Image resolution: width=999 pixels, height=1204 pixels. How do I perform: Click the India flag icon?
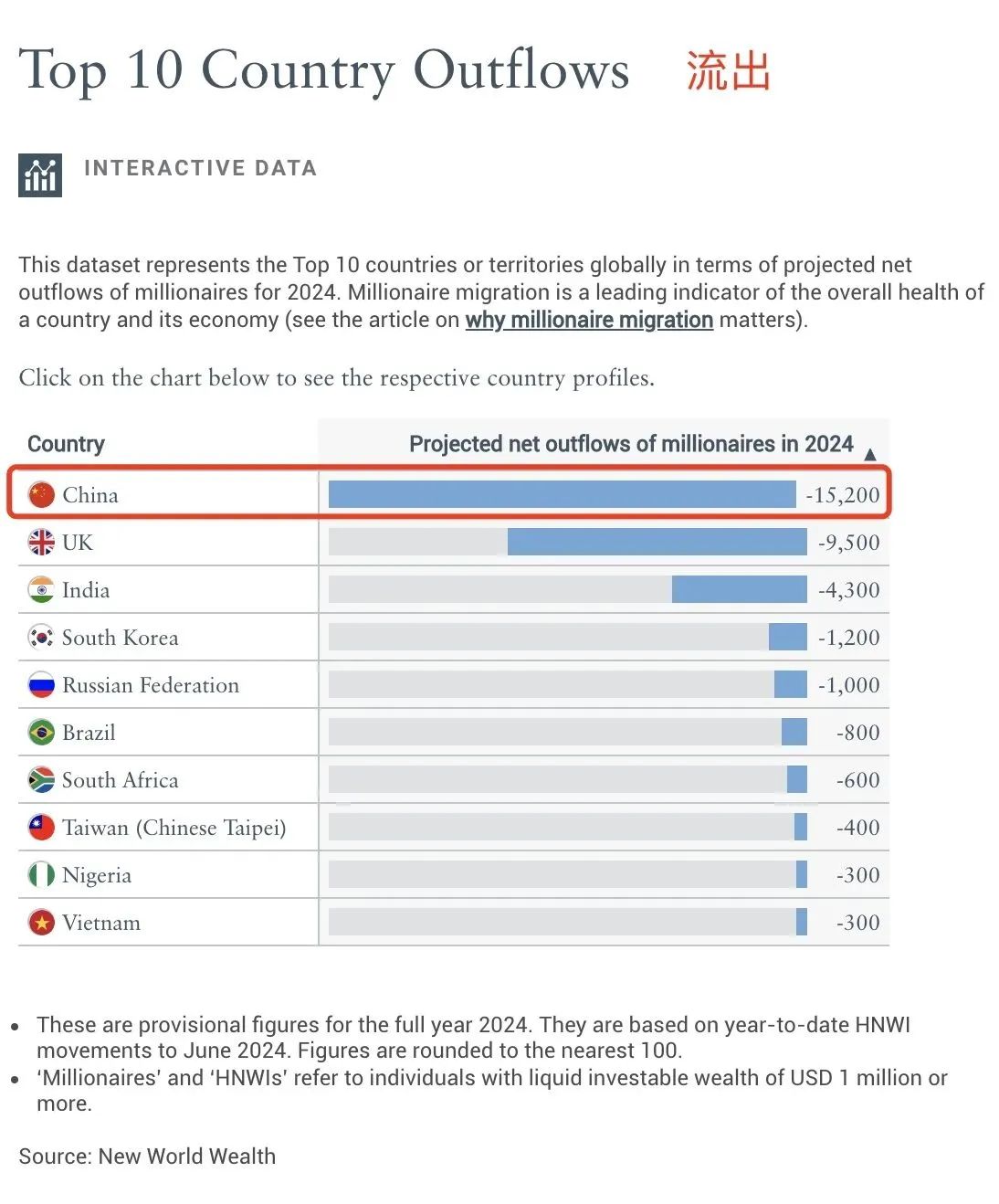pos(41,590)
